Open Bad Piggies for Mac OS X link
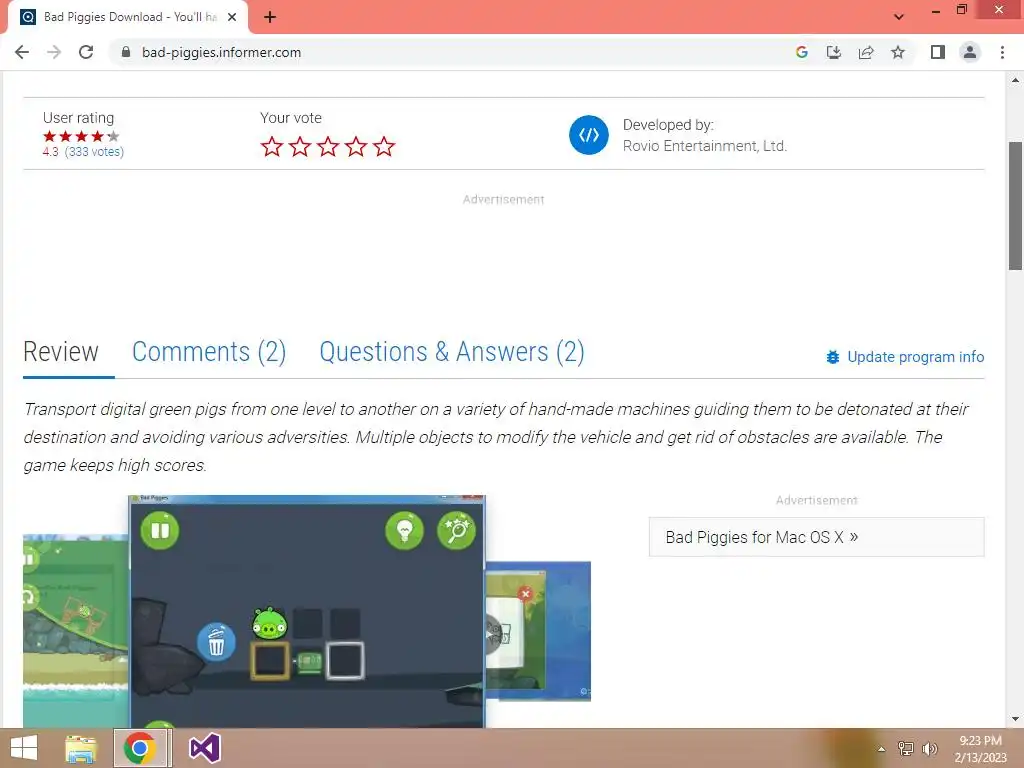 point(816,537)
